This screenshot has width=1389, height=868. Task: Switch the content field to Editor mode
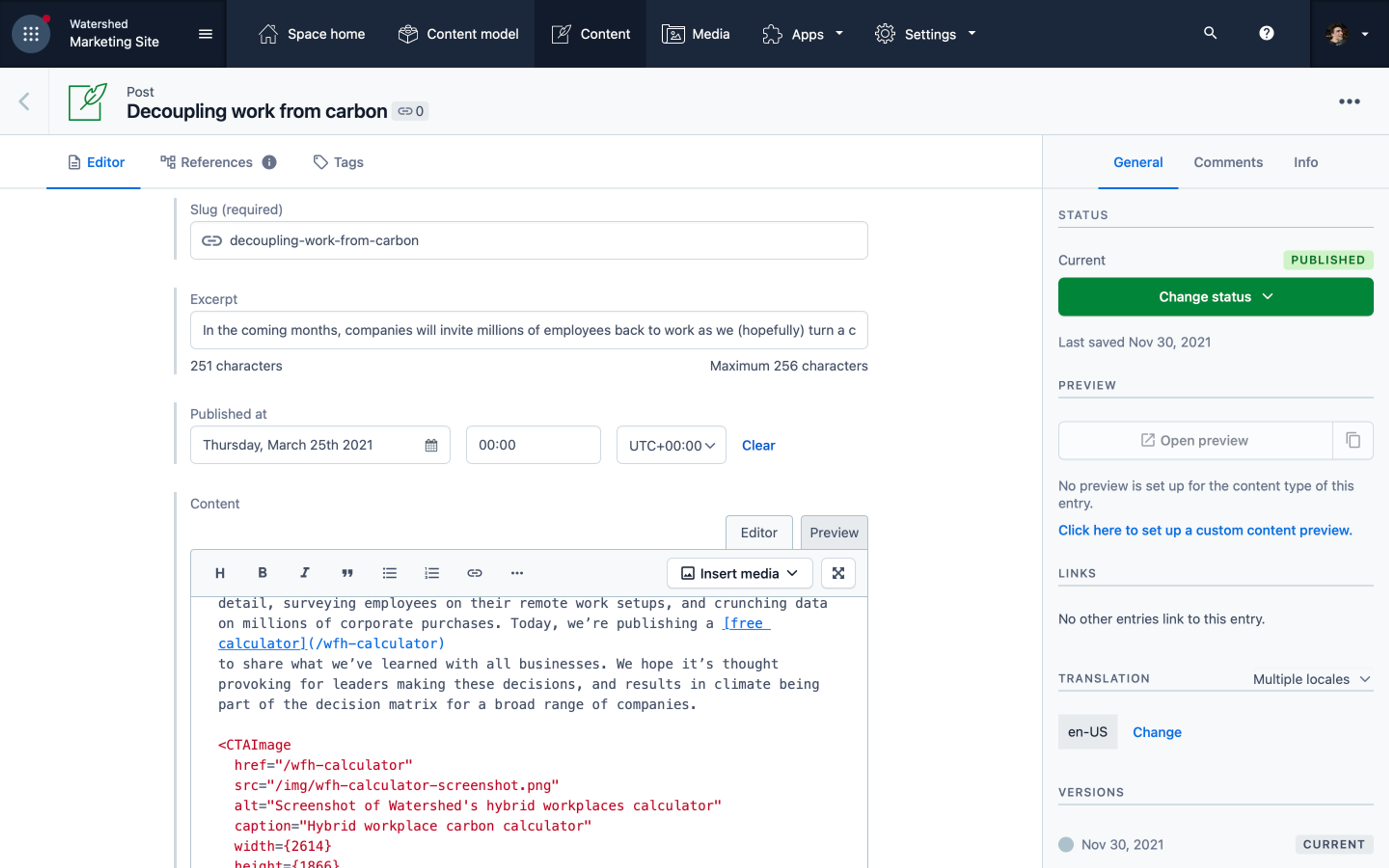pos(758,532)
